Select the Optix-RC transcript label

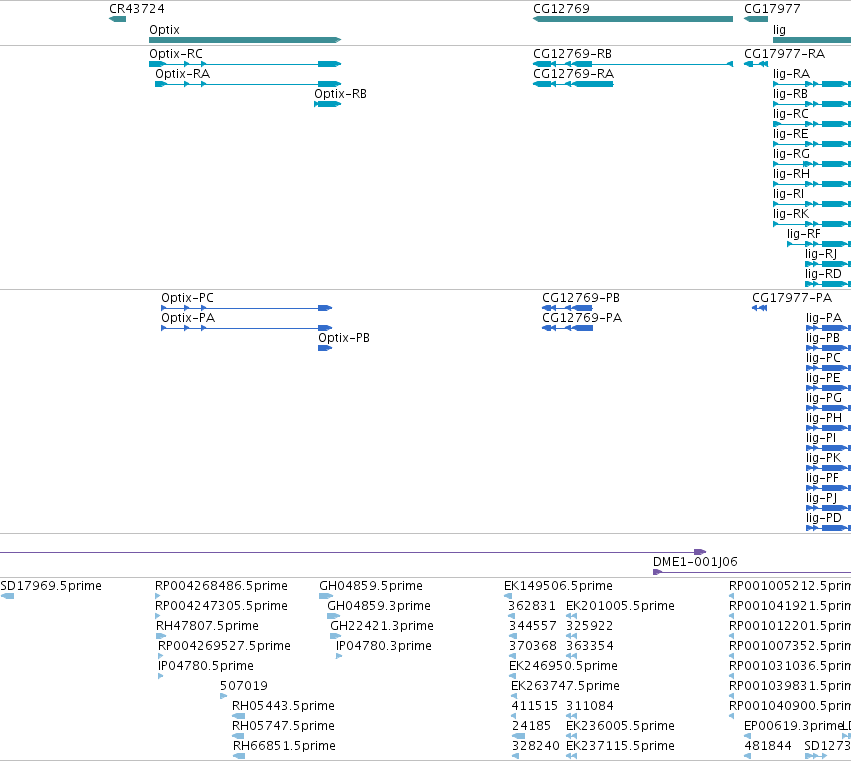pyautogui.click(x=176, y=54)
